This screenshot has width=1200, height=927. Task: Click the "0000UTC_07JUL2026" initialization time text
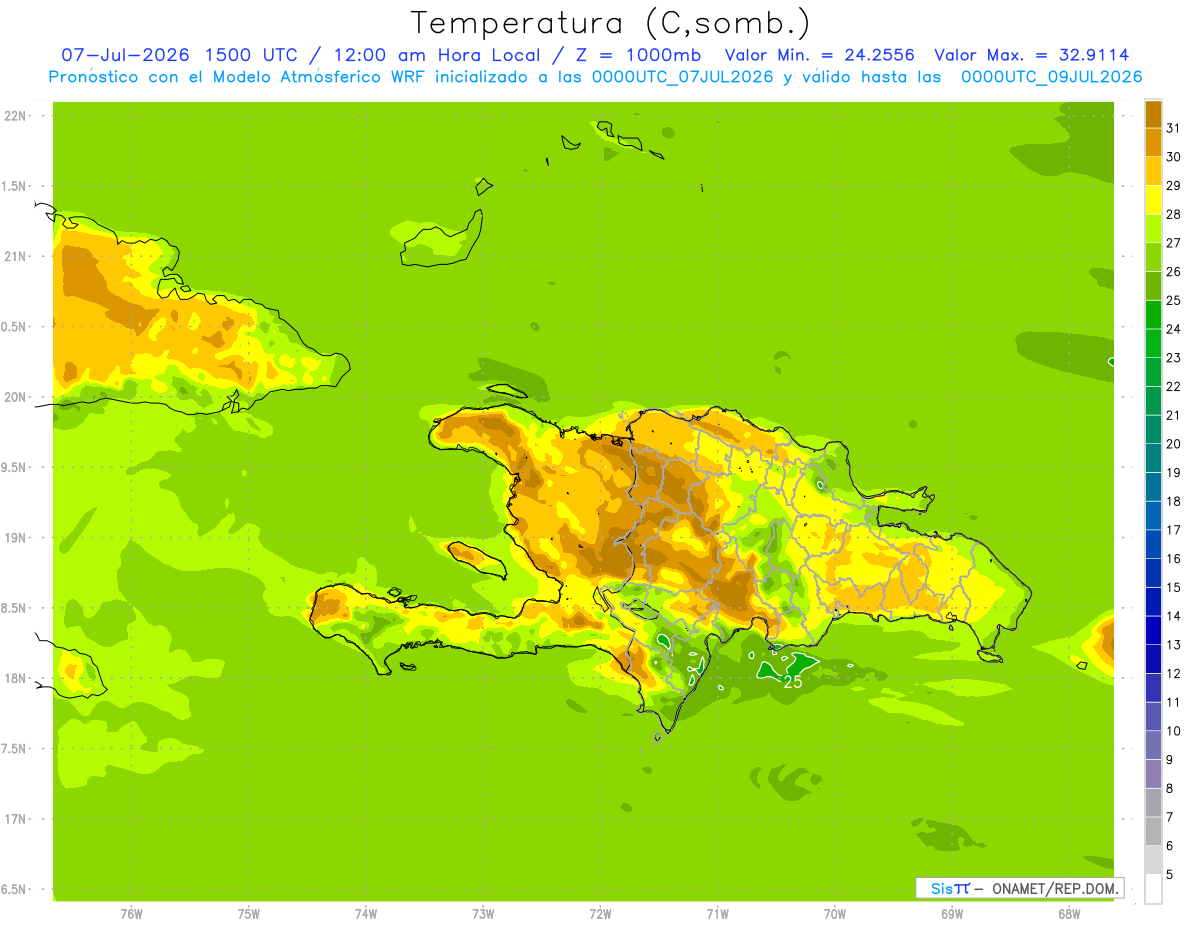pyautogui.click(x=683, y=77)
